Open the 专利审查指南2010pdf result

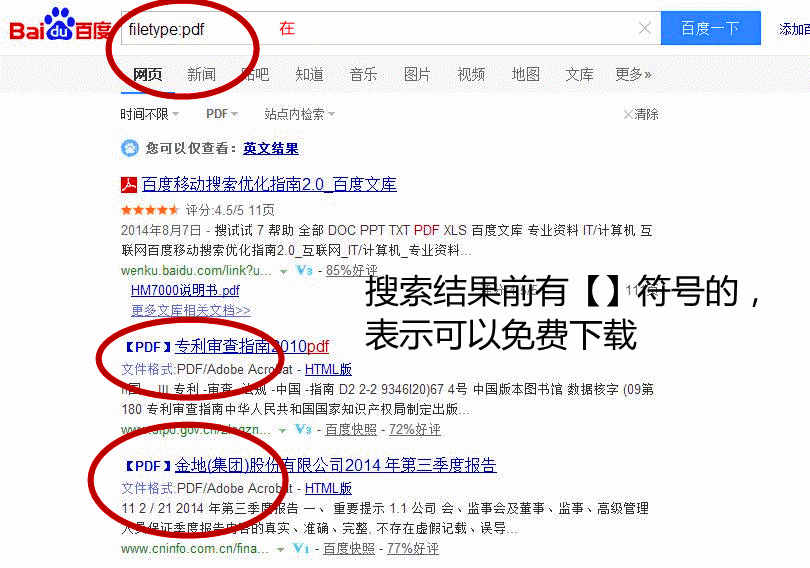point(252,346)
